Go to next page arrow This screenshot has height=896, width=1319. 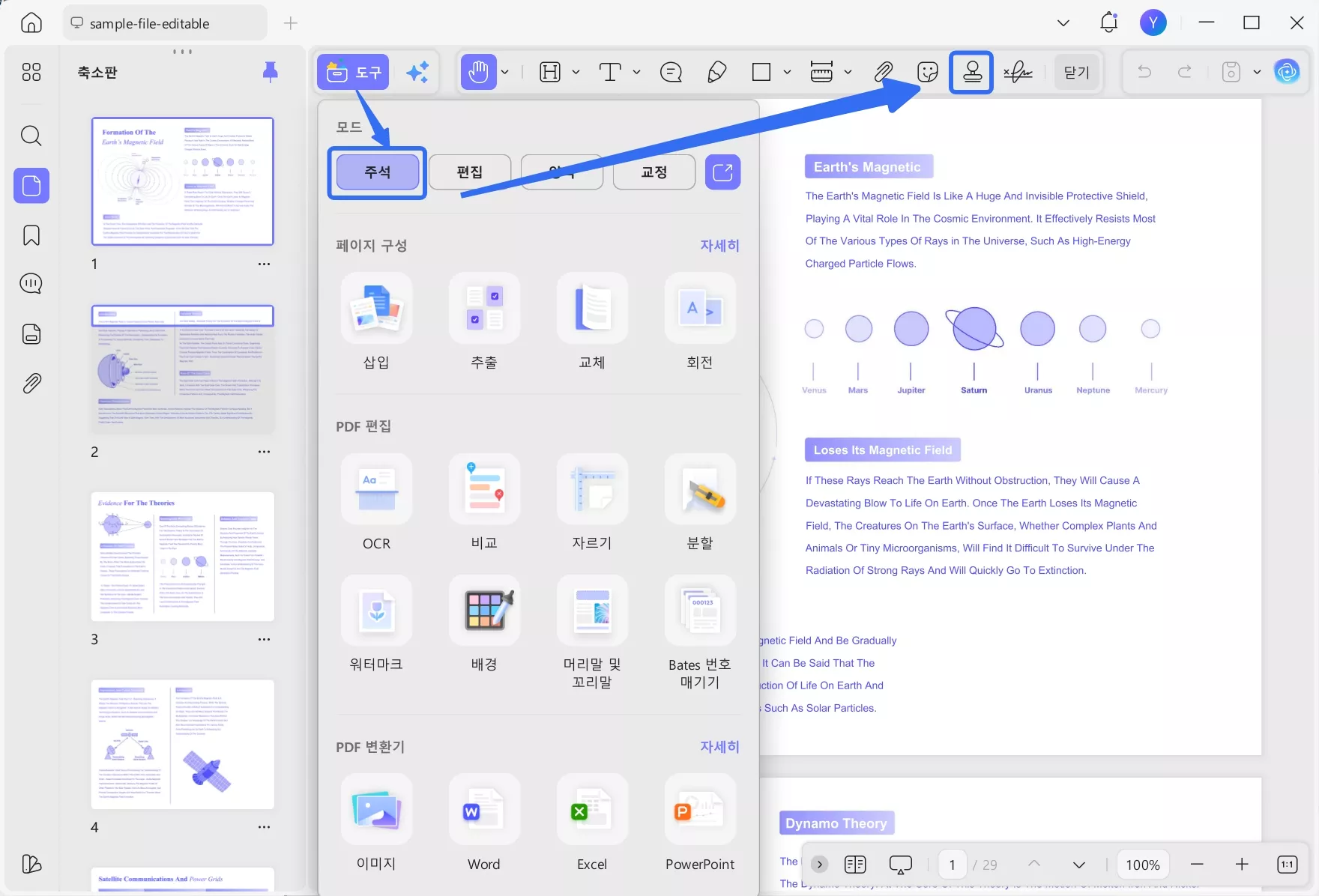[x=1079, y=865]
